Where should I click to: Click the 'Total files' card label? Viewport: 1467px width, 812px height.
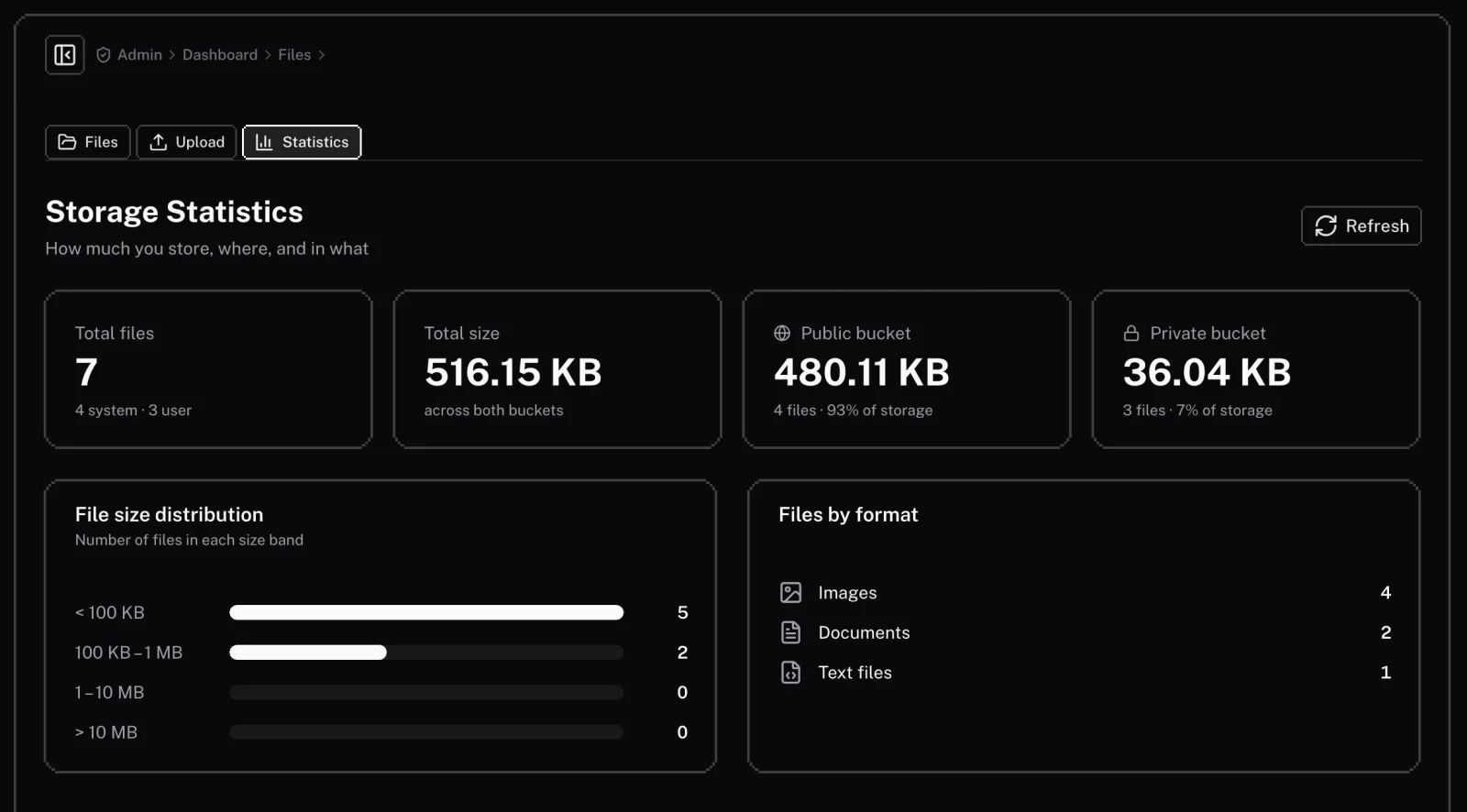coord(115,334)
